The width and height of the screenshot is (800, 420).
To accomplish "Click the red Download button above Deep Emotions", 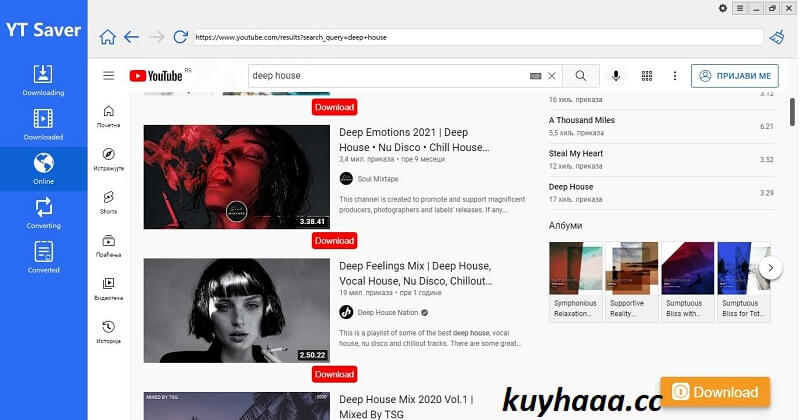I will tap(334, 107).
